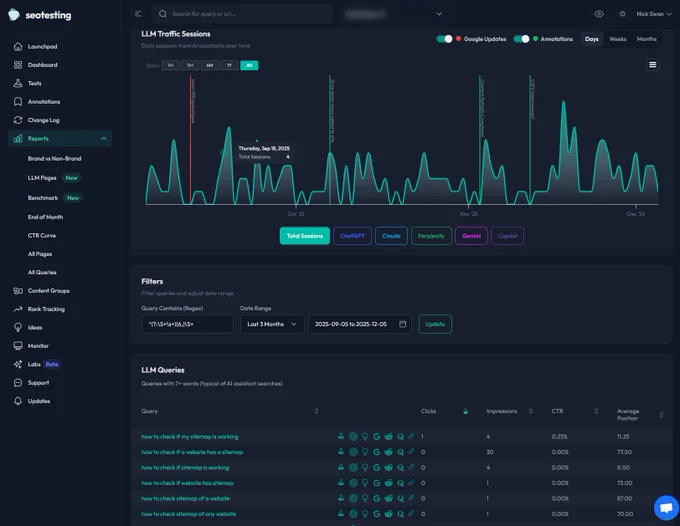Click the sun theme icon in header
680x526 pixels.
[x=622, y=14]
